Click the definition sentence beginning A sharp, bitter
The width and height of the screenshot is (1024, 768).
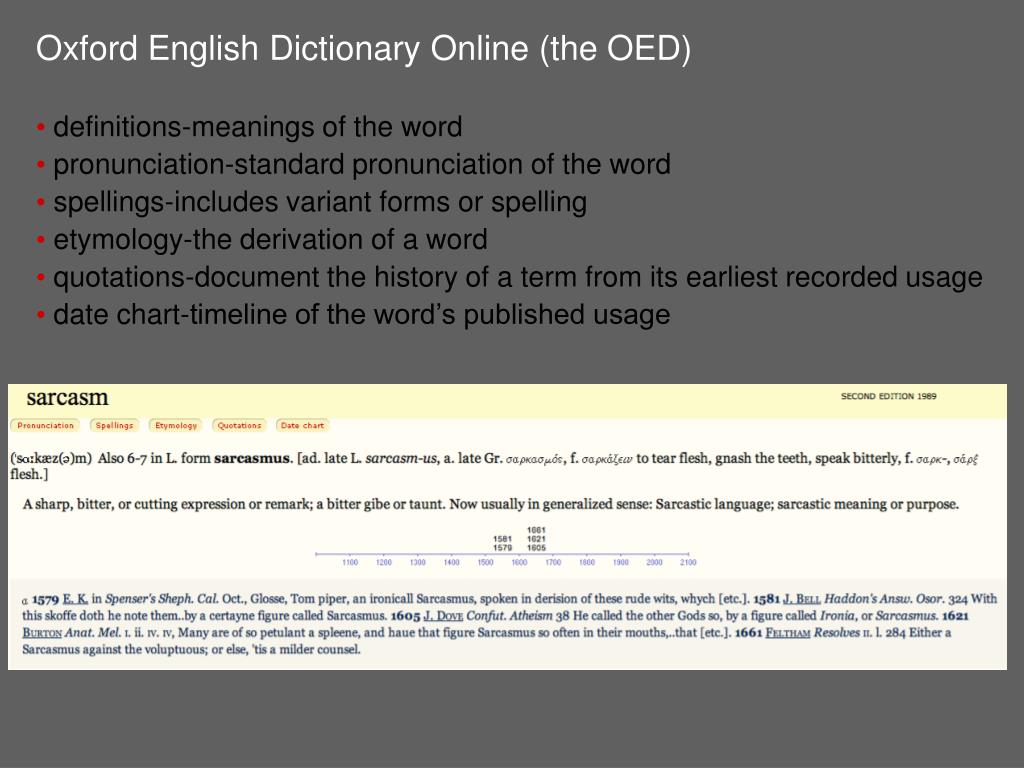(490, 505)
